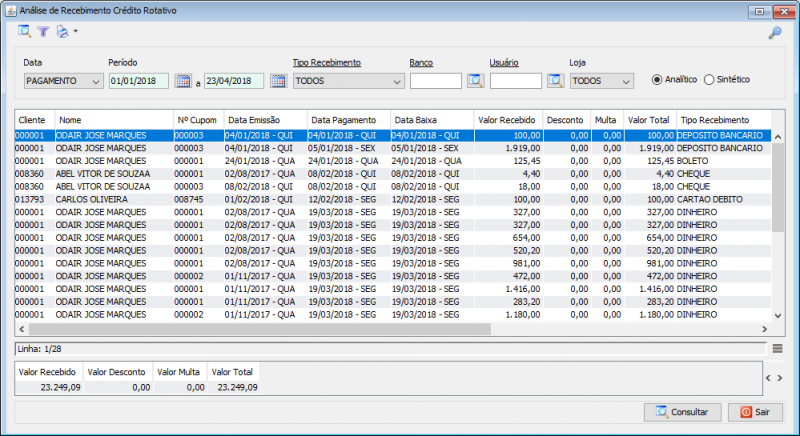800x436 pixels.
Task: Select the row with Valor Recebido 981,00
Action: pos(393,263)
